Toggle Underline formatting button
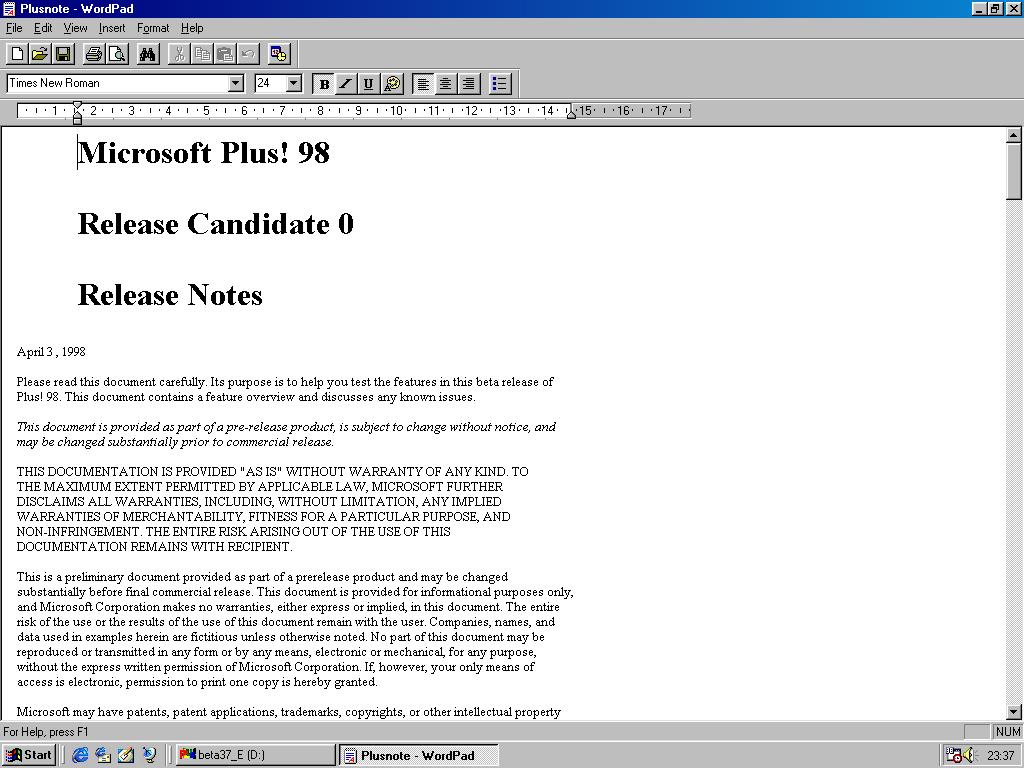Screen dimensions: 1024x768 coord(368,84)
